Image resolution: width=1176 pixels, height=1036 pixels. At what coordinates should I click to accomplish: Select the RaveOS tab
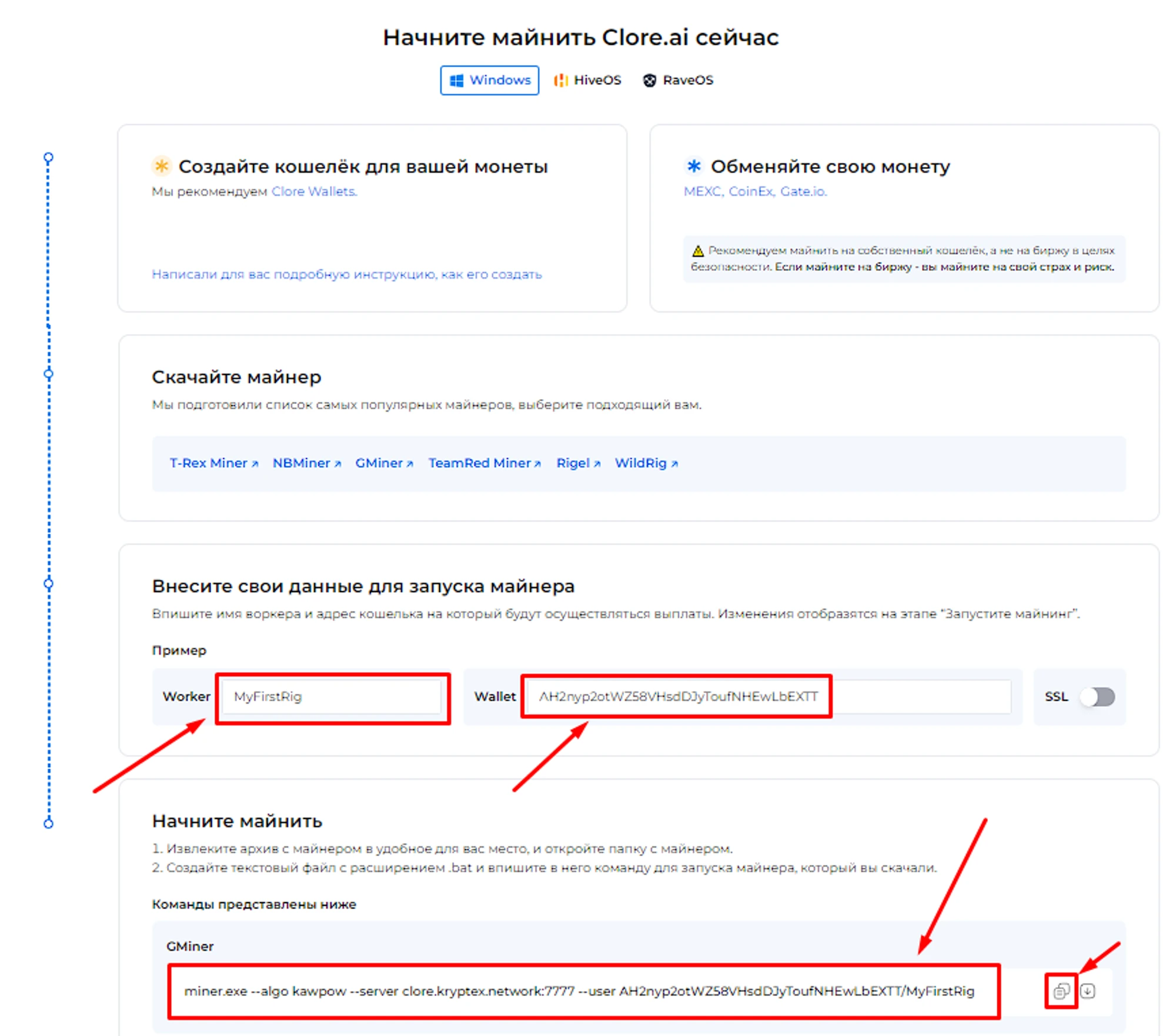coord(678,80)
